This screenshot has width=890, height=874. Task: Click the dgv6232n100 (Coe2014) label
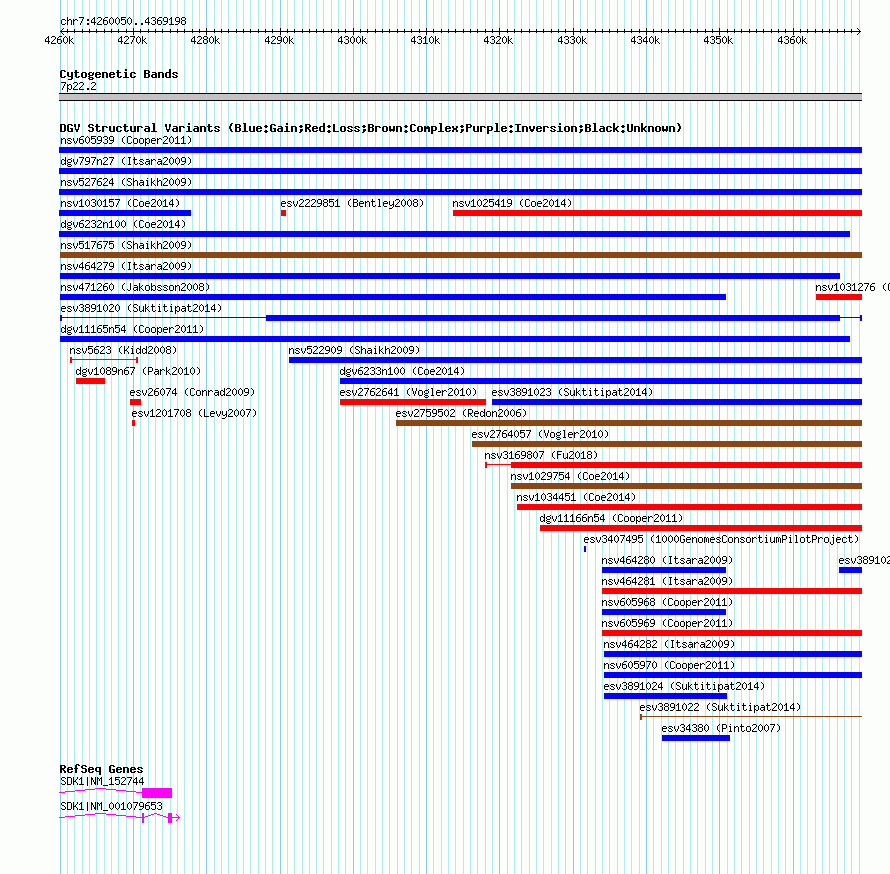123,224
